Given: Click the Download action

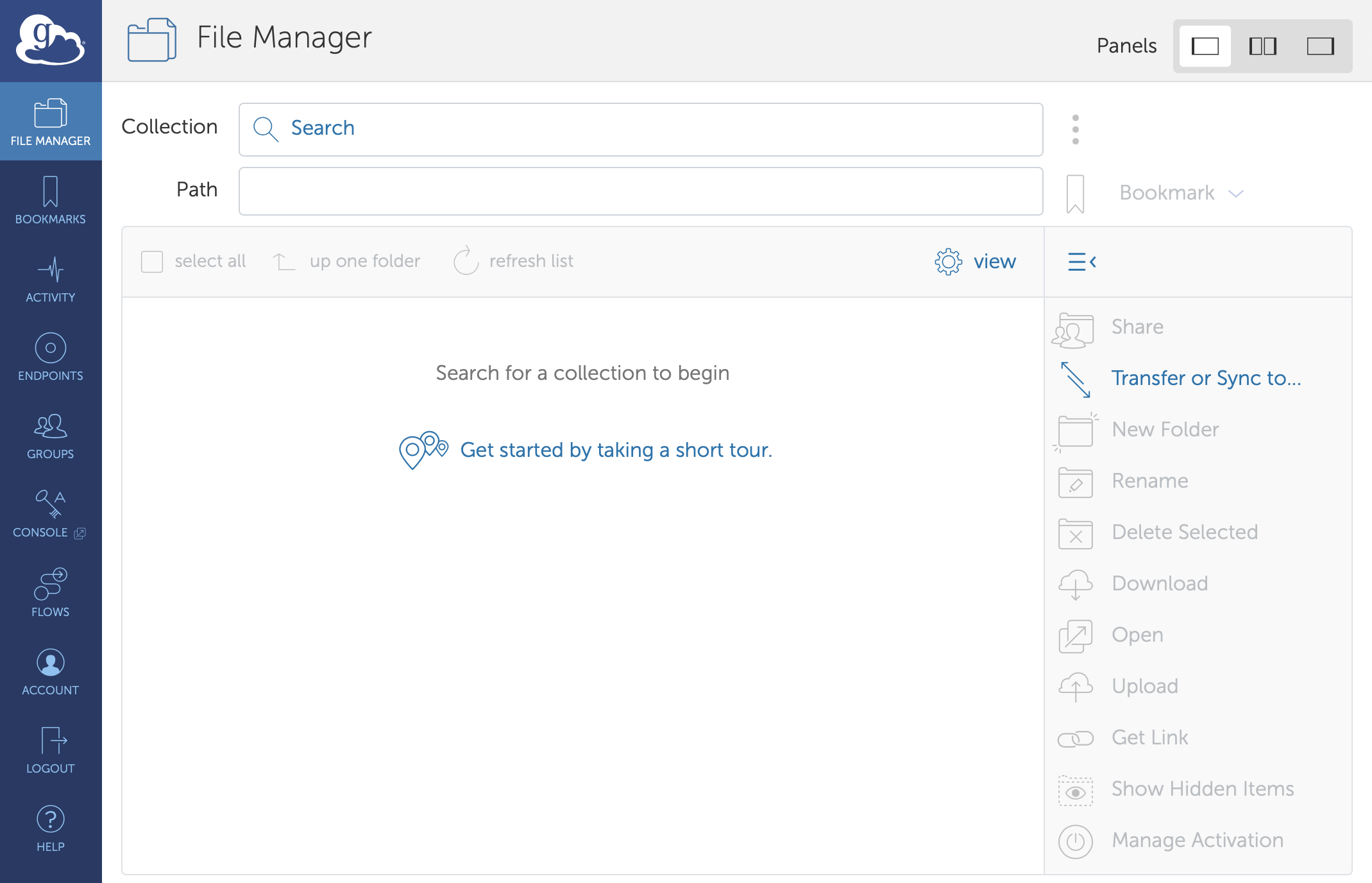Looking at the screenshot, I should [x=1133, y=584].
